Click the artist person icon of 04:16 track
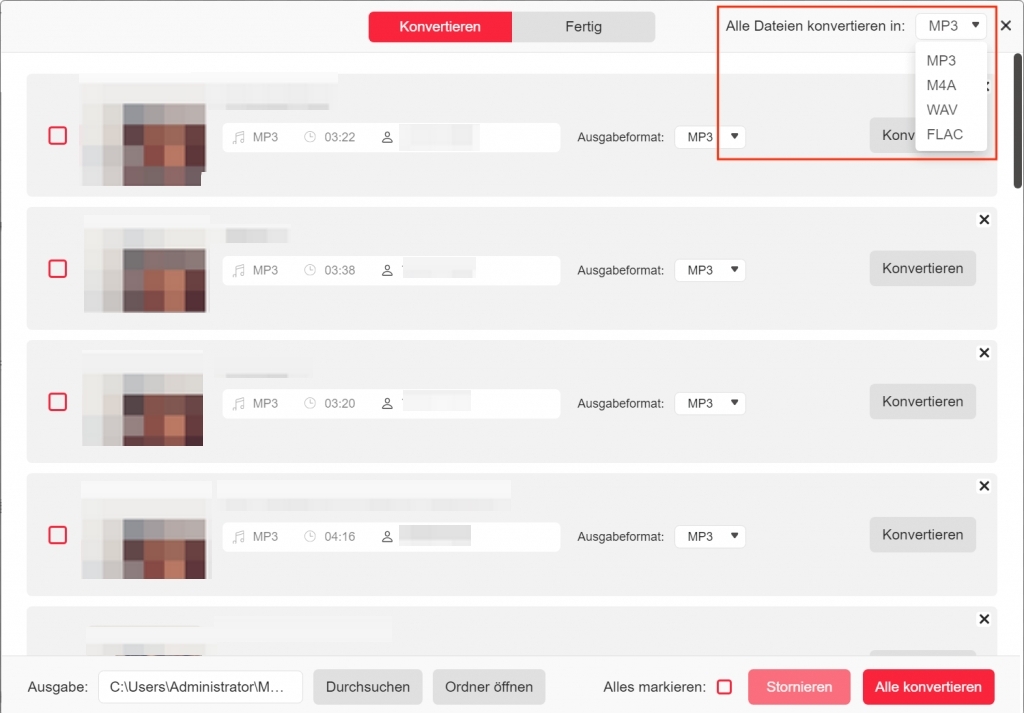 (387, 537)
